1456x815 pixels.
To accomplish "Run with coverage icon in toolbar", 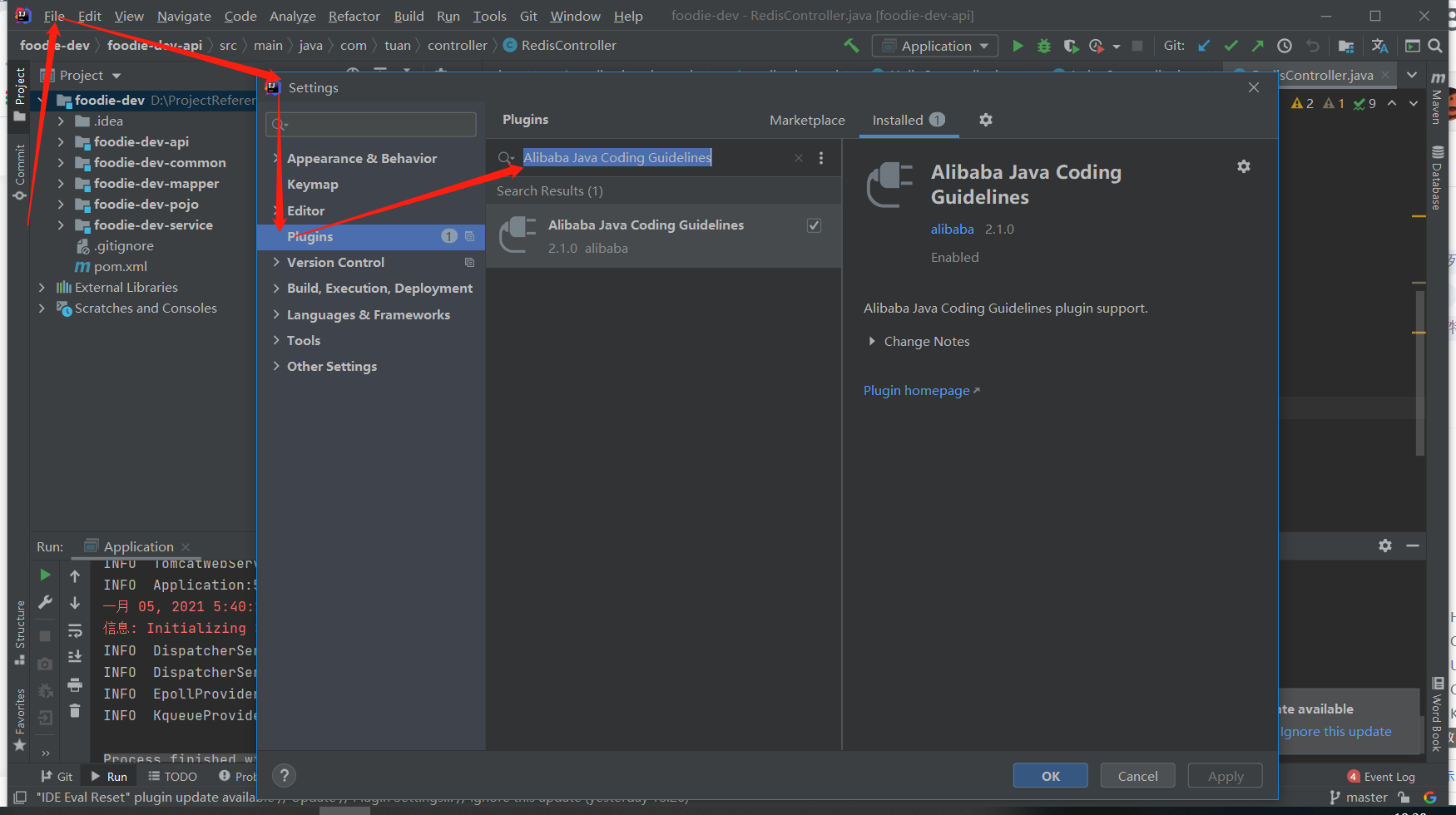I will pyautogui.click(x=1071, y=46).
